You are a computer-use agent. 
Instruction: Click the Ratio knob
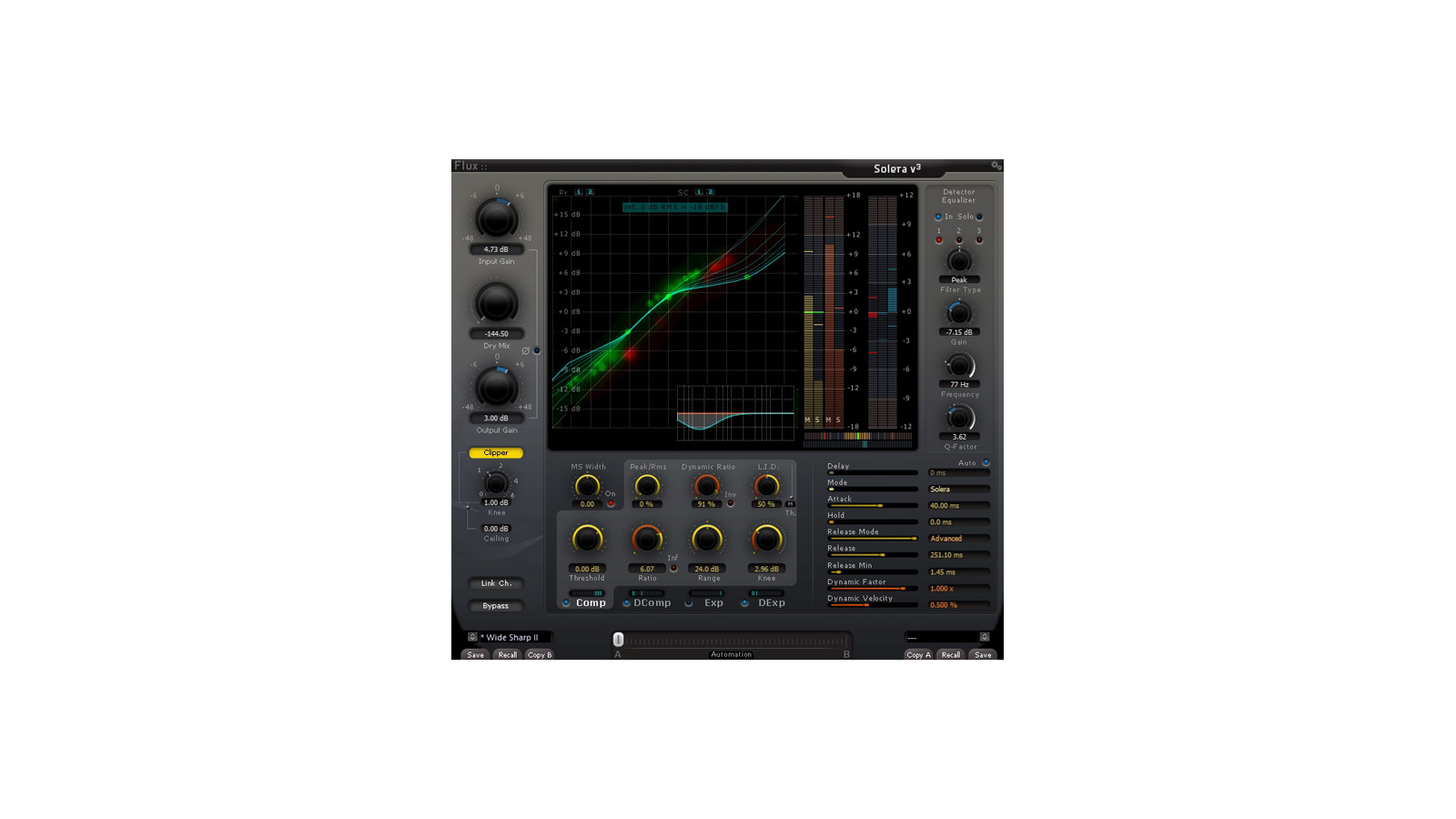click(647, 540)
